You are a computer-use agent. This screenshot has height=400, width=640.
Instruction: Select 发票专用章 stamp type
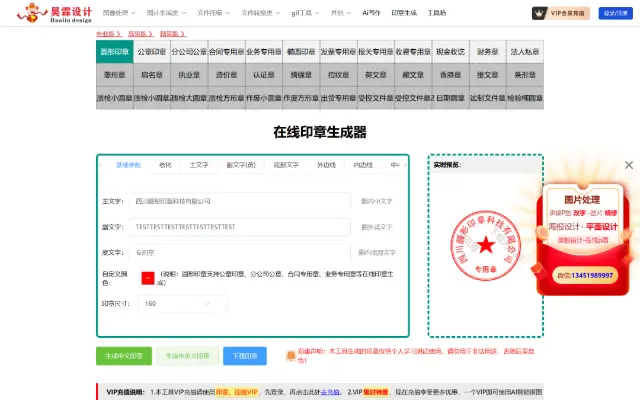pos(338,52)
